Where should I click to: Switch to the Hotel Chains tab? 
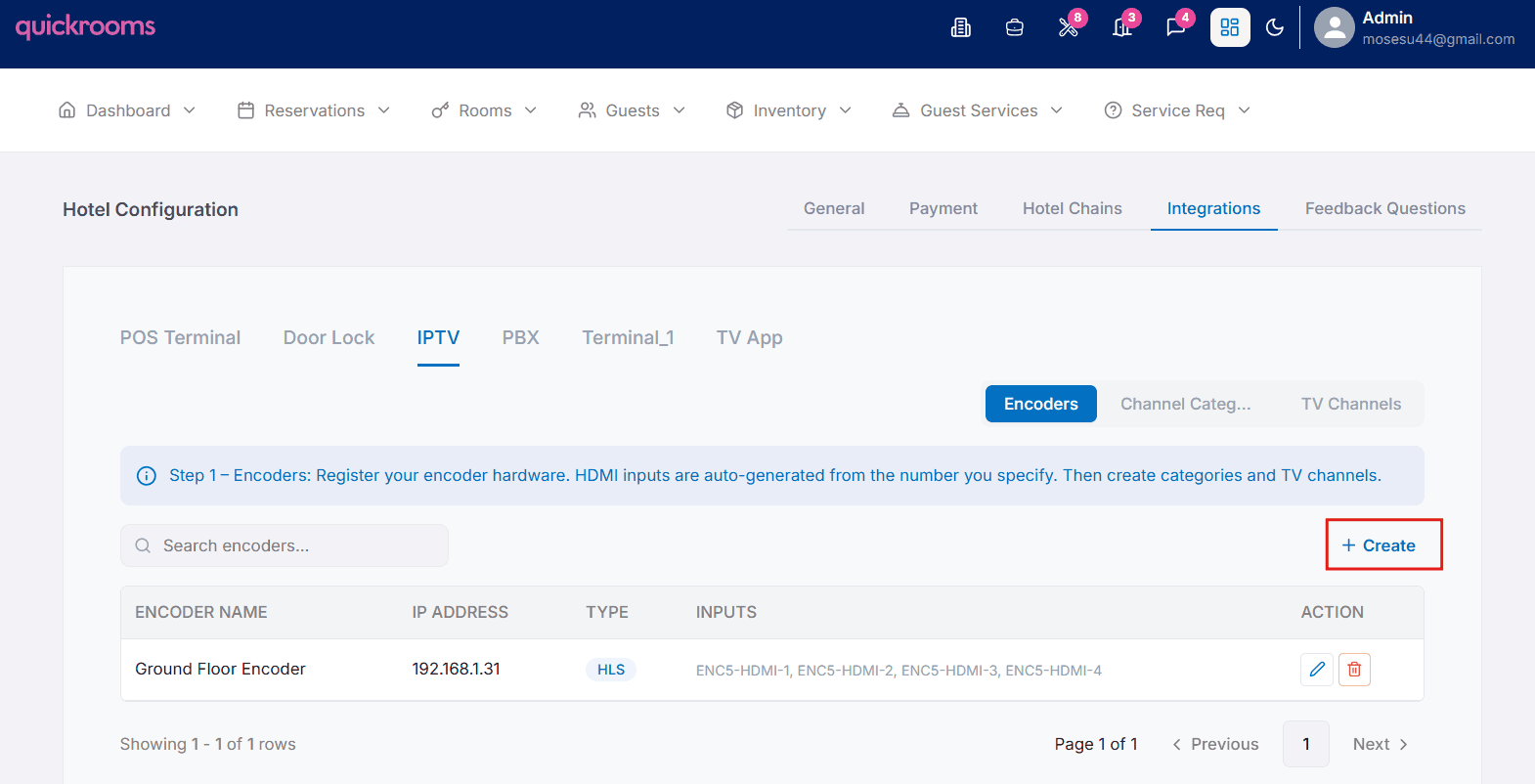pos(1073,208)
